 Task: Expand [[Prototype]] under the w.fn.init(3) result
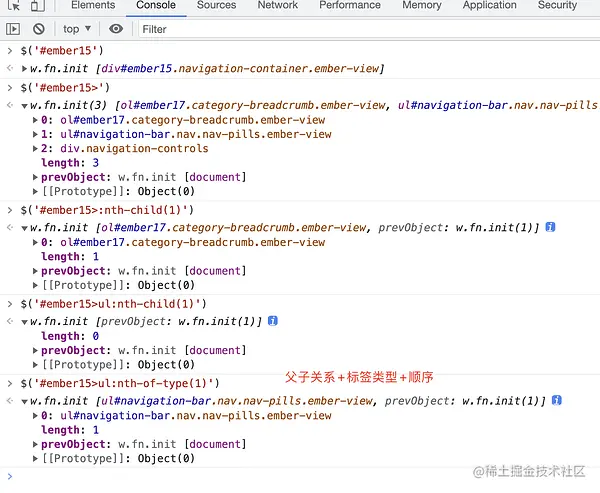(x=35, y=191)
